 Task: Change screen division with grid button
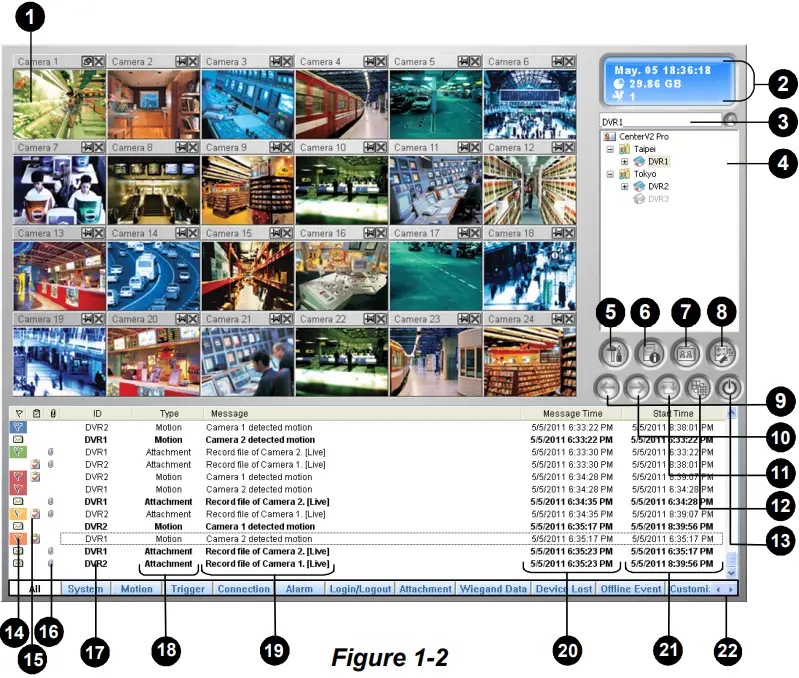(699, 389)
